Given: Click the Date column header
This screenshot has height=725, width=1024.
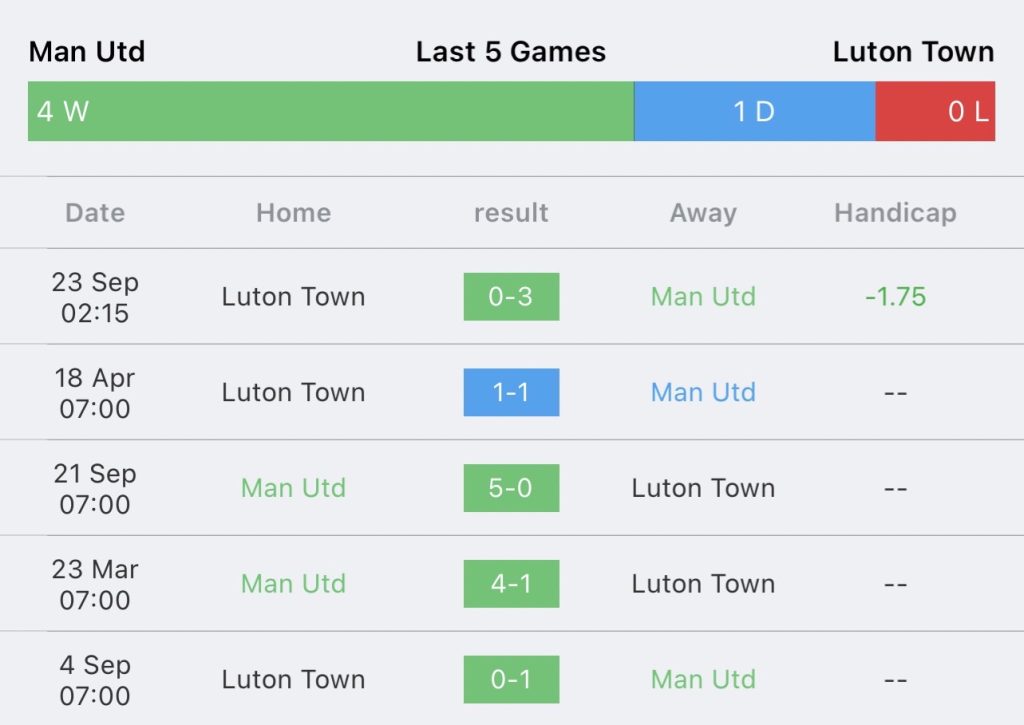Looking at the screenshot, I should pos(95,213).
